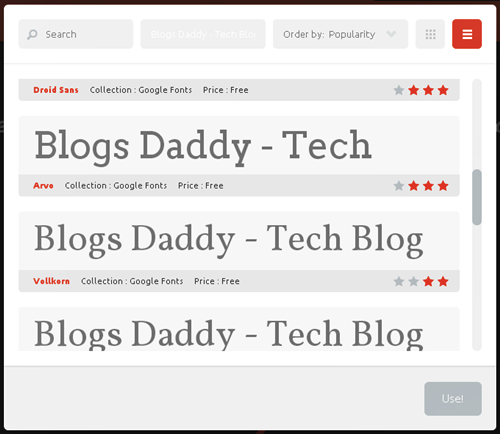Choose the Arvo font preview
Image resolution: width=500 pixels, height=434 pixels.
tap(239, 145)
